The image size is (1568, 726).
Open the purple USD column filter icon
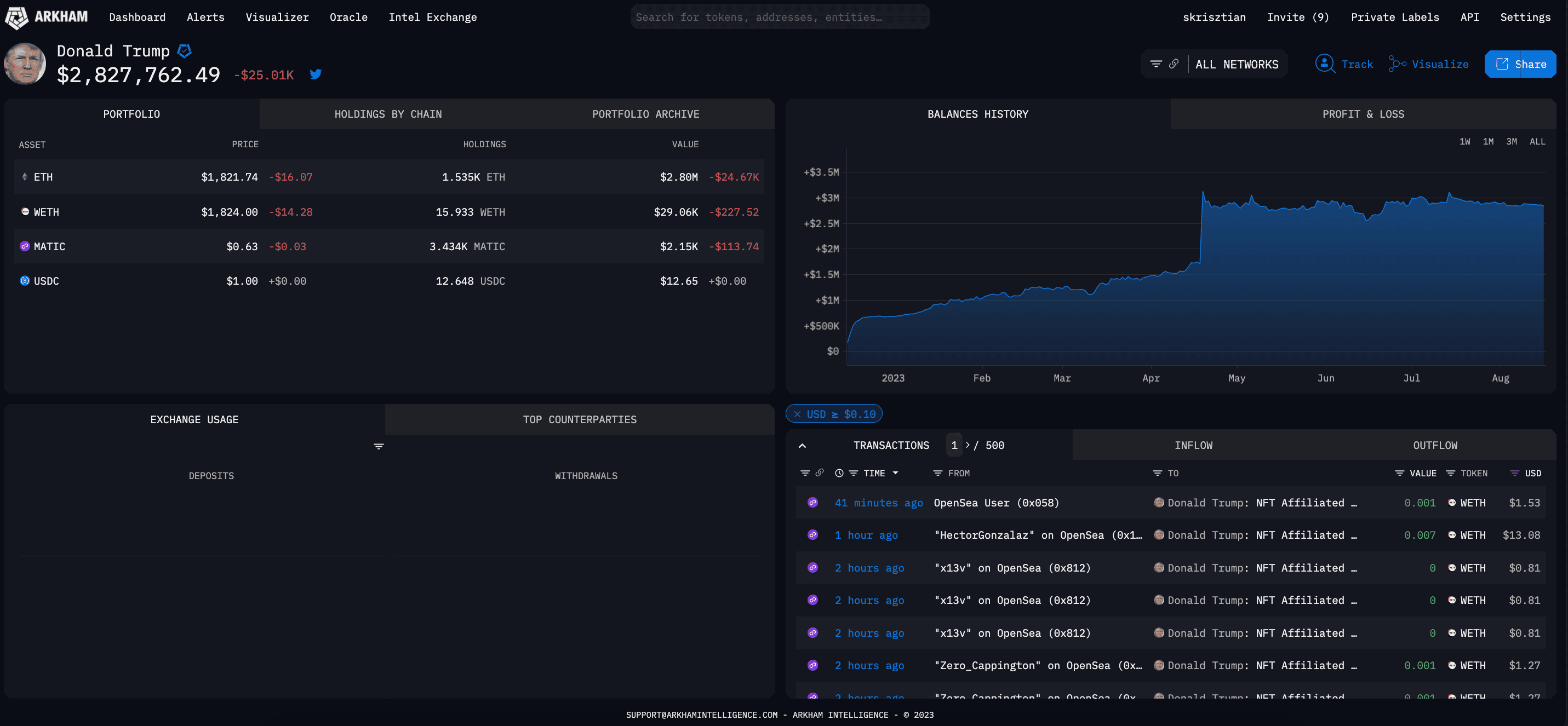1514,473
